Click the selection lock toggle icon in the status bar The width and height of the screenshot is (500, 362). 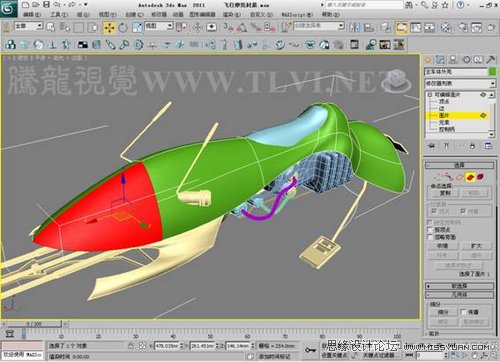(x=131, y=346)
